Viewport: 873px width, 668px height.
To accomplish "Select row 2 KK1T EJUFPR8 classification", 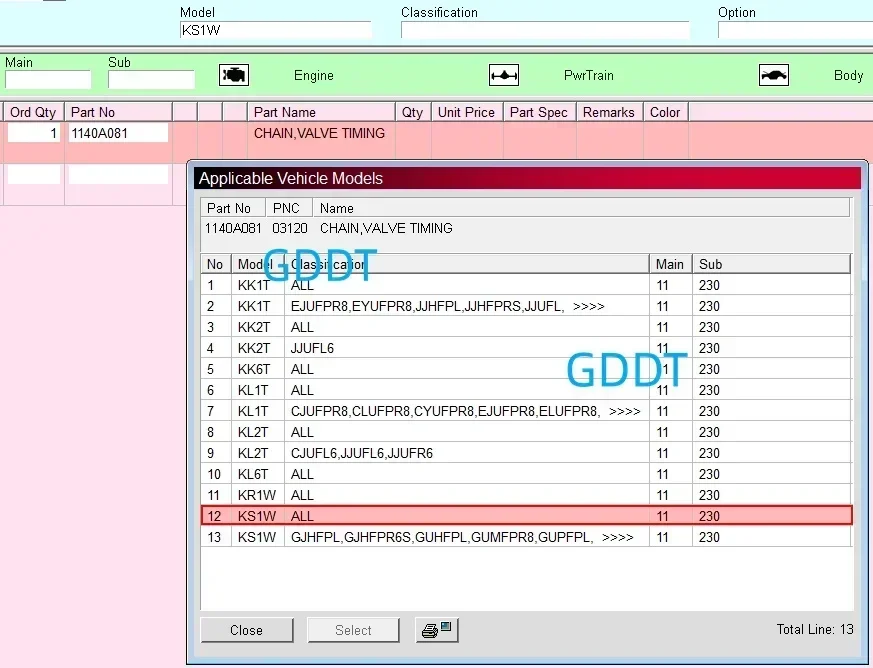I will [x=526, y=306].
